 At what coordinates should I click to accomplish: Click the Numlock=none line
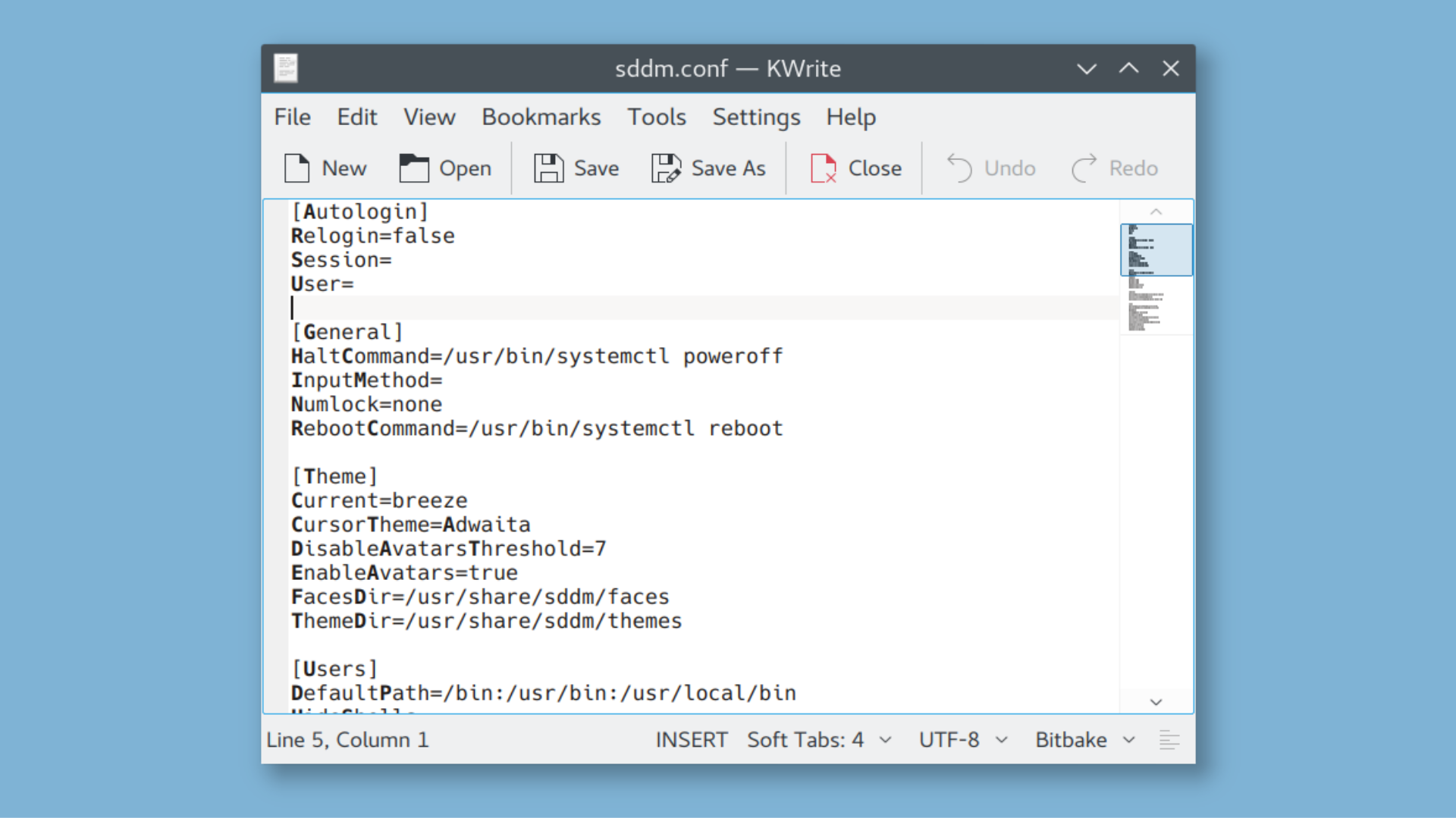(367, 404)
